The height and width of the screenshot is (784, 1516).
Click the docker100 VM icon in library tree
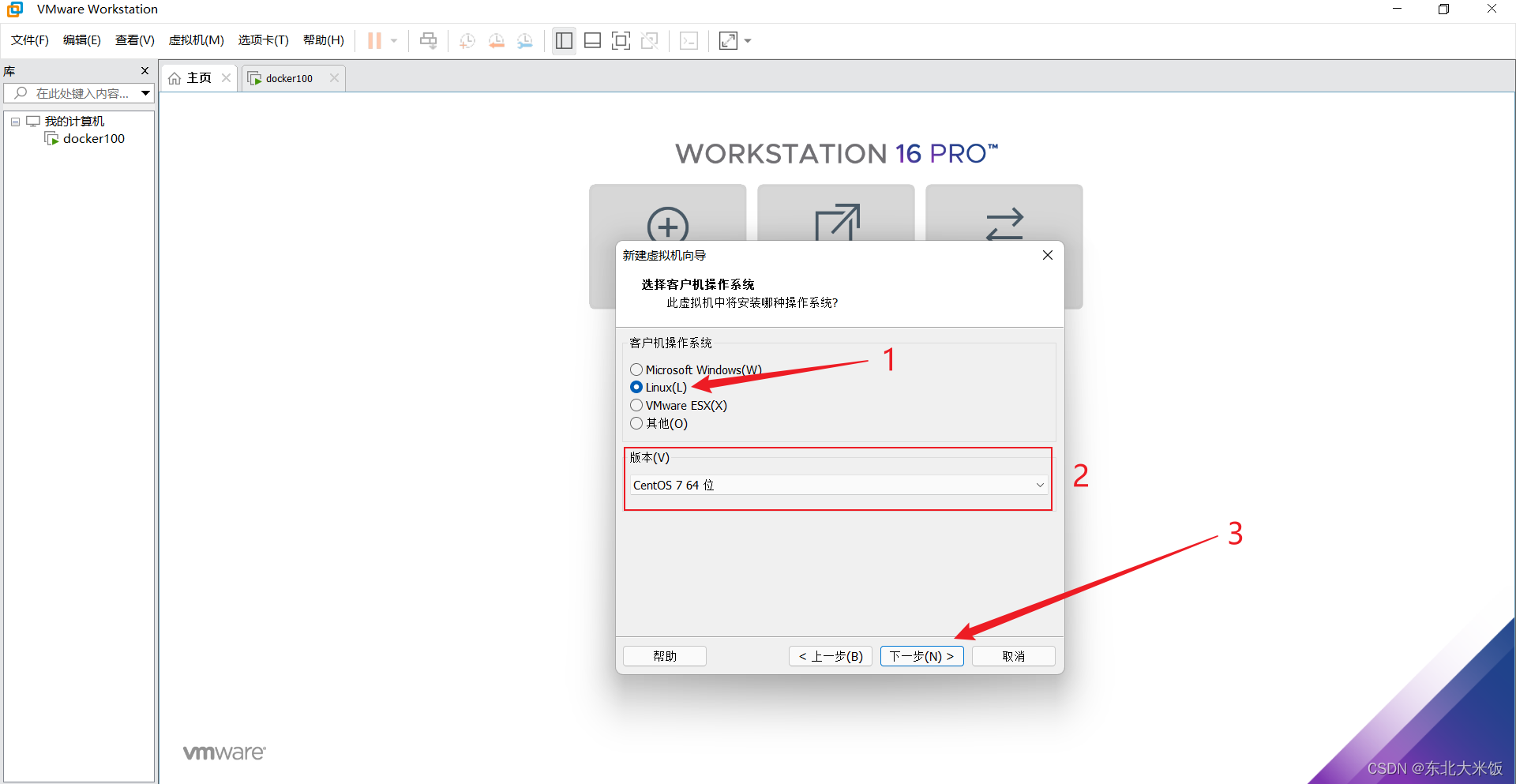click(52, 139)
